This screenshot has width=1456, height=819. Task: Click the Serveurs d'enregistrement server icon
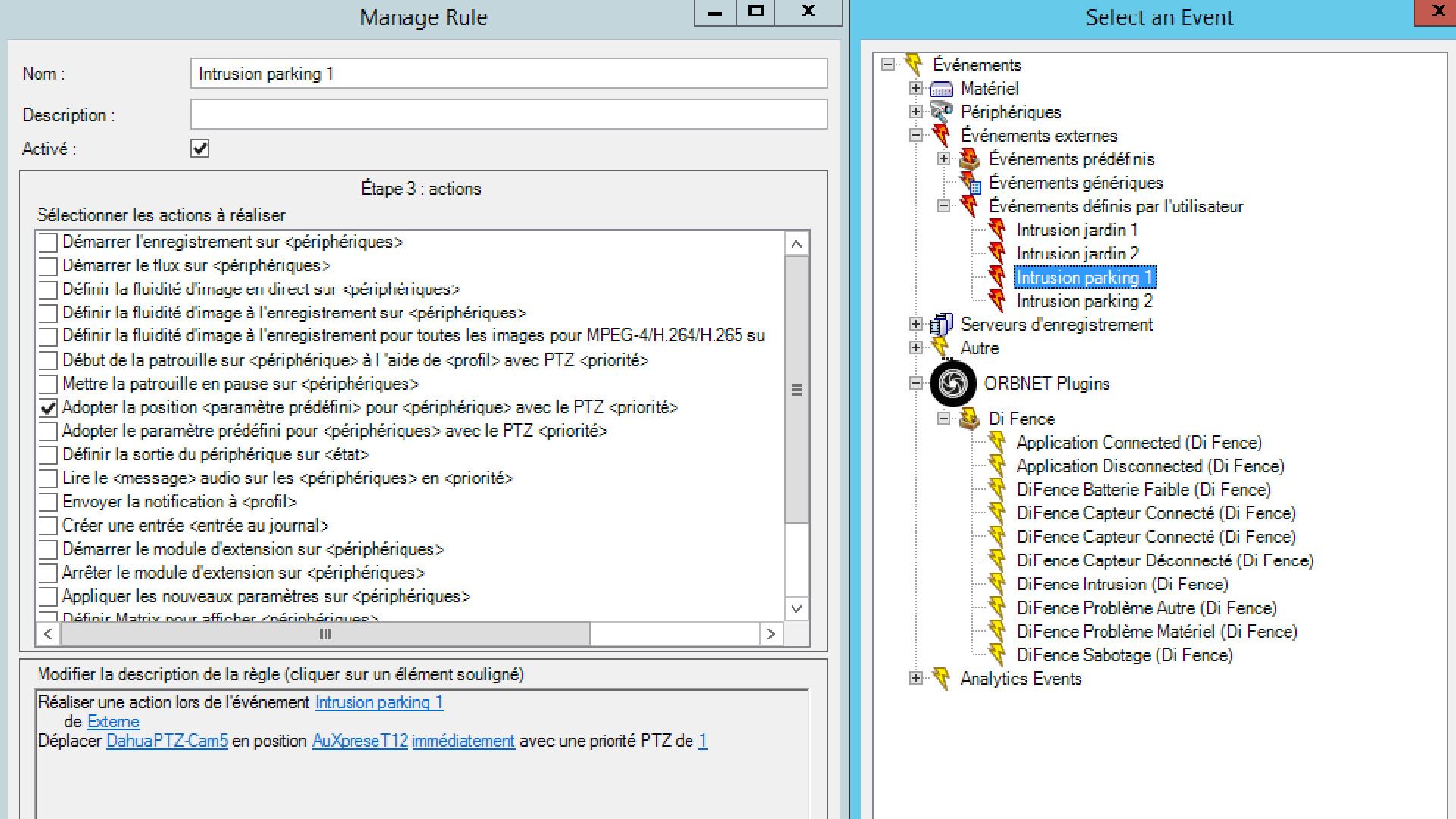click(941, 325)
